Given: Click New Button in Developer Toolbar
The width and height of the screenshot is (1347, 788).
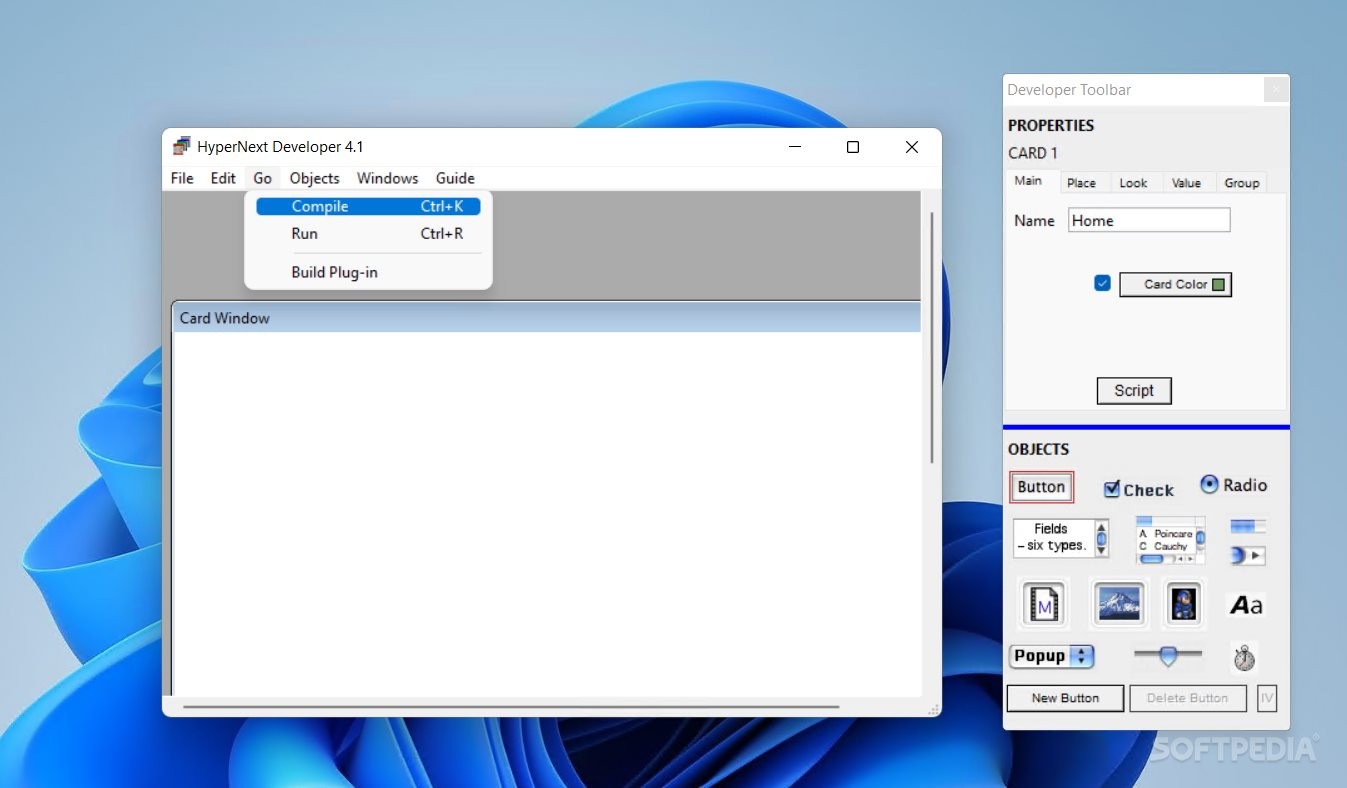Looking at the screenshot, I should pyautogui.click(x=1065, y=698).
